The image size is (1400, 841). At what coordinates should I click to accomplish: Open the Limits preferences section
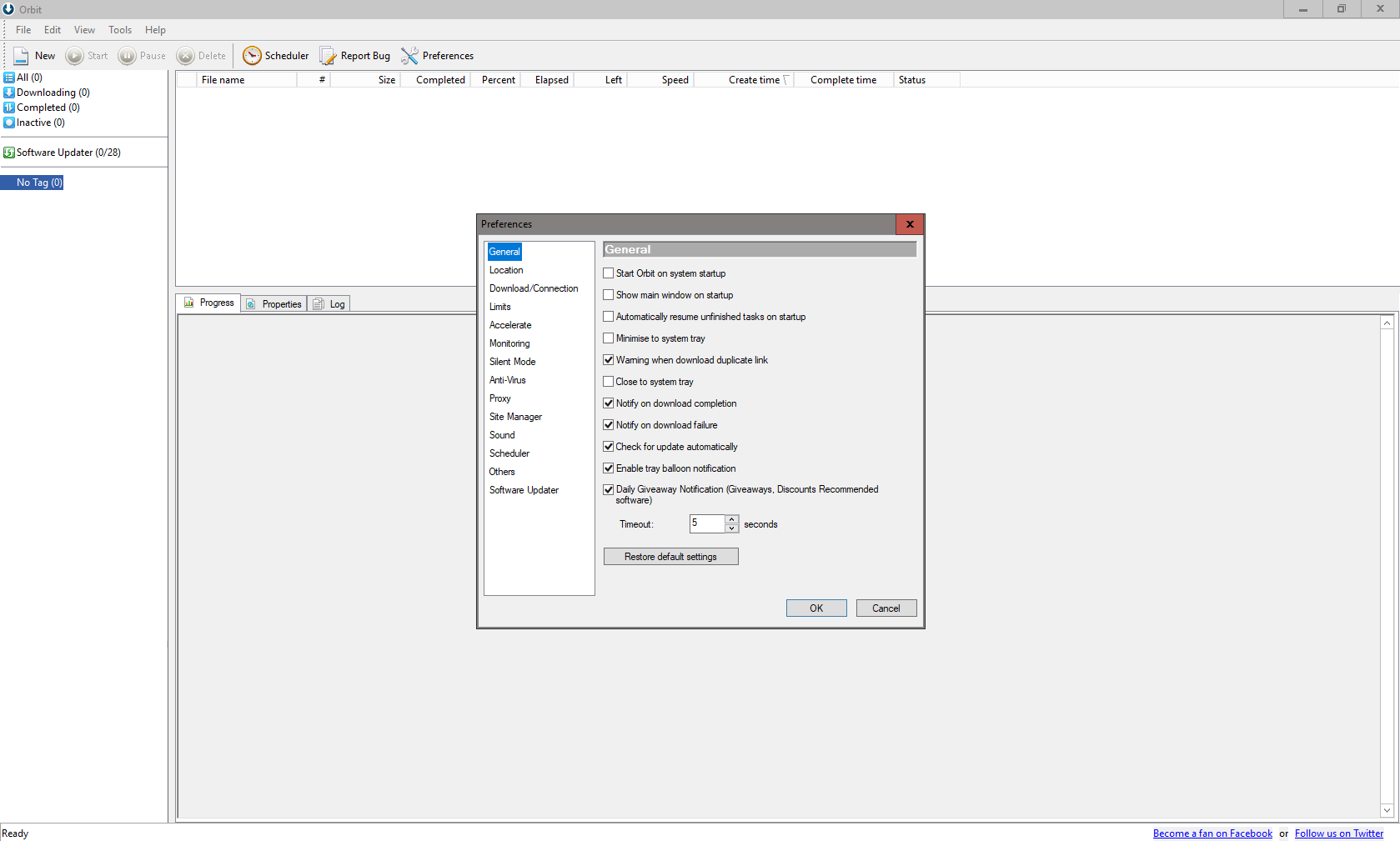pyautogui.click(x=500, y=307)
